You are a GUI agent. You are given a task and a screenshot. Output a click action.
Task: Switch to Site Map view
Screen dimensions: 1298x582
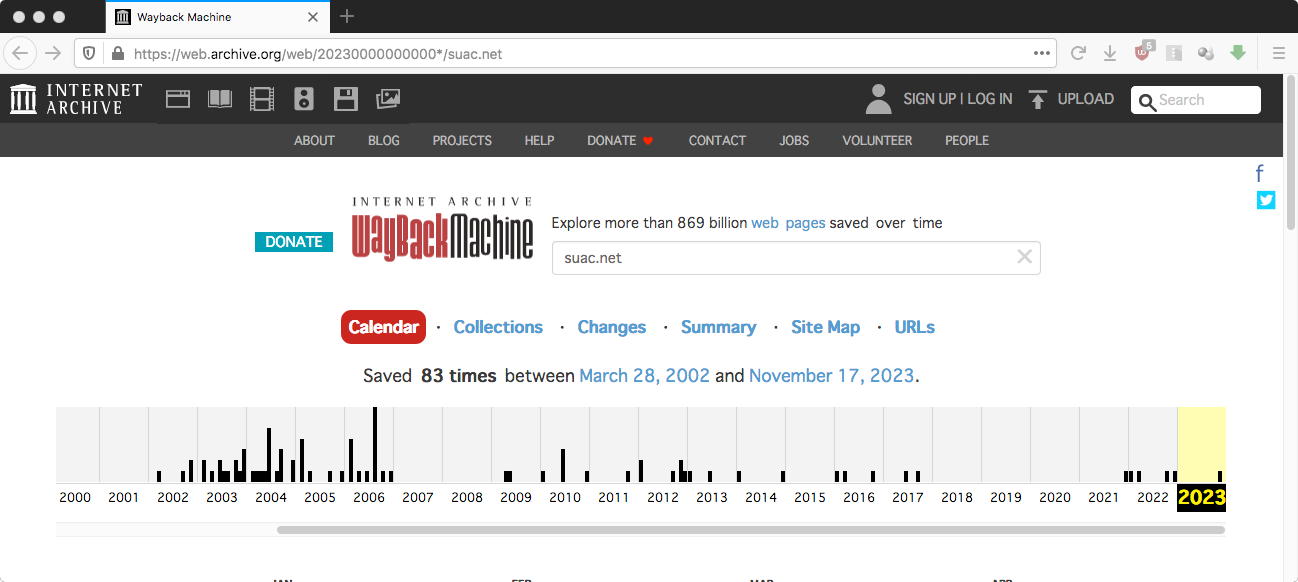825,327
